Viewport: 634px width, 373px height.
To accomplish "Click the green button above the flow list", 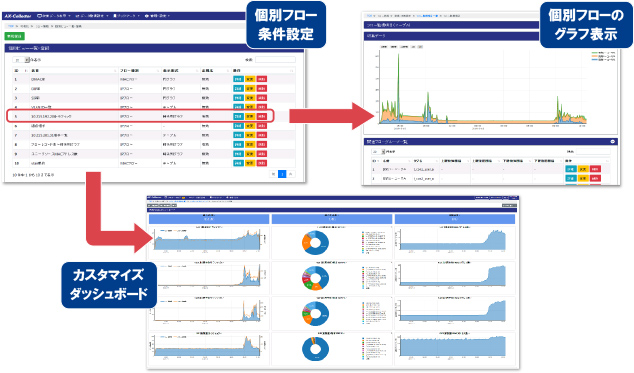I will click(15, 36).
